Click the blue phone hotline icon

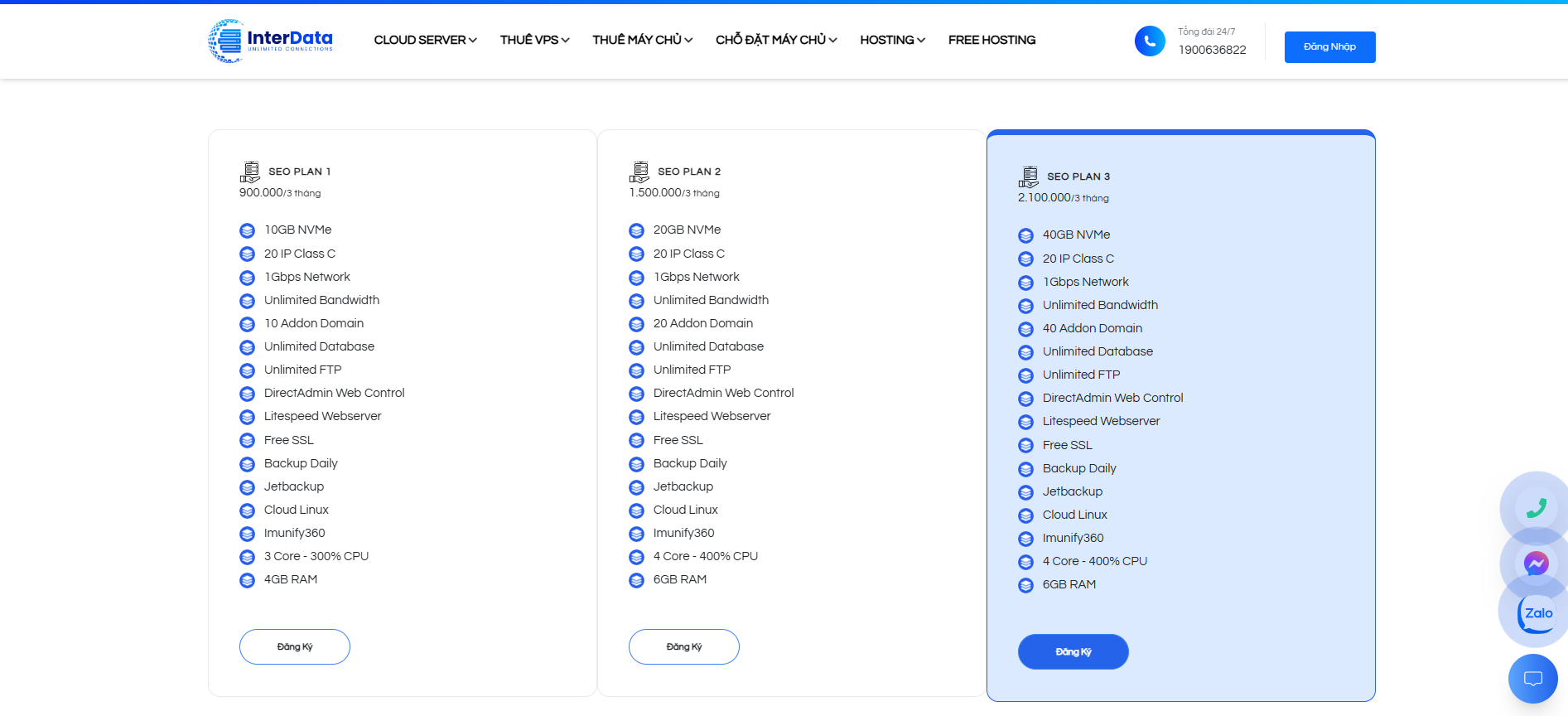tap(1149, 41)
